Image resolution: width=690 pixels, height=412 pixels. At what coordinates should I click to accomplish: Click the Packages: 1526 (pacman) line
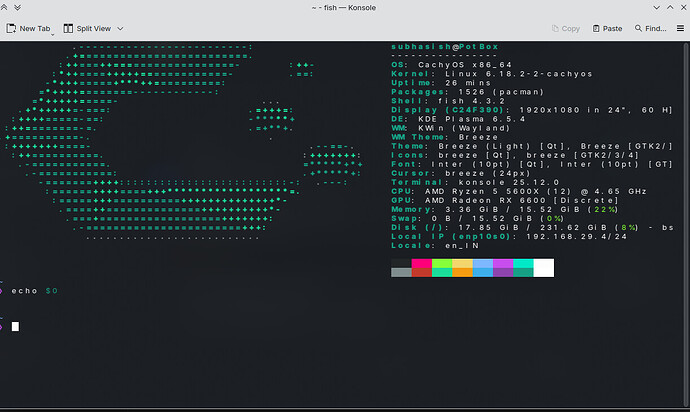(x=468, y=92)
